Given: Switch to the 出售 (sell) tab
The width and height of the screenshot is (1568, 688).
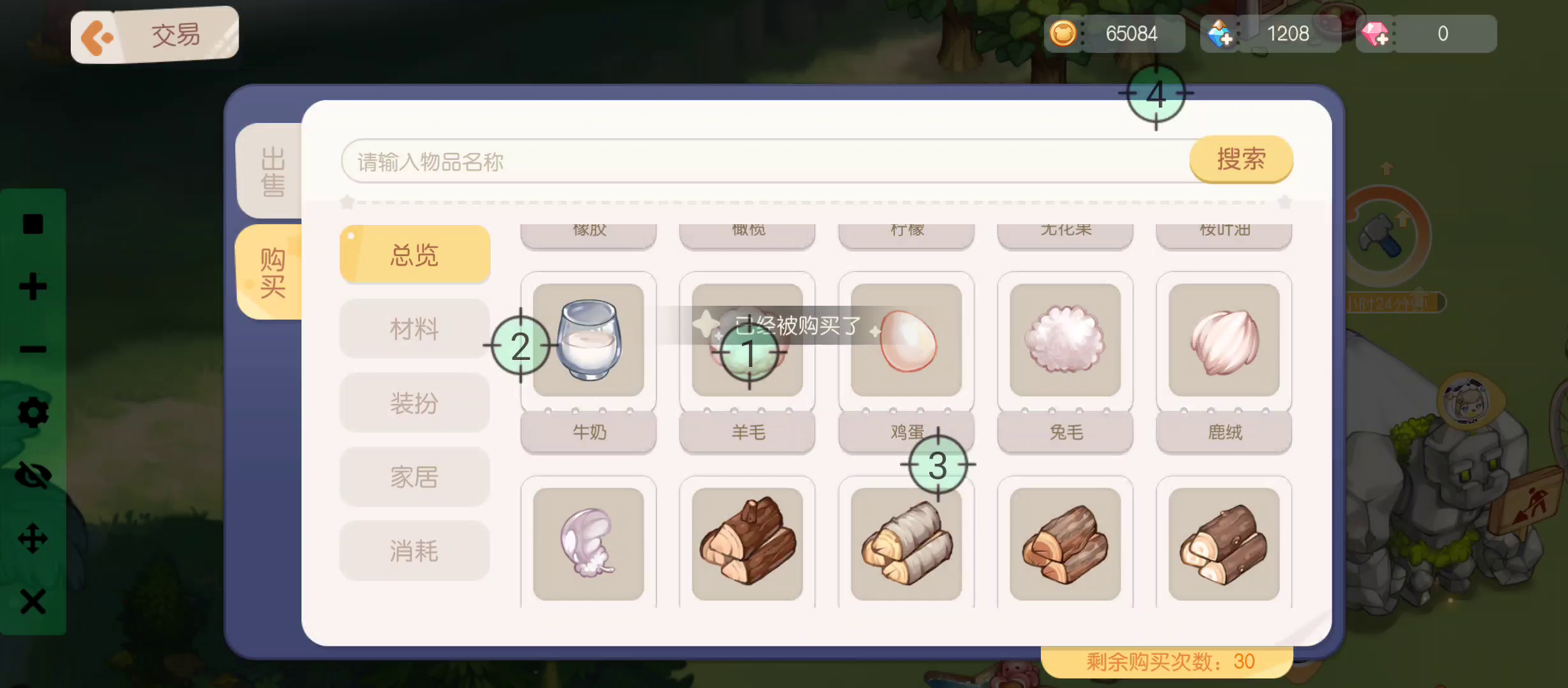Looking at the screenshot, I should (x=272, y=171).
